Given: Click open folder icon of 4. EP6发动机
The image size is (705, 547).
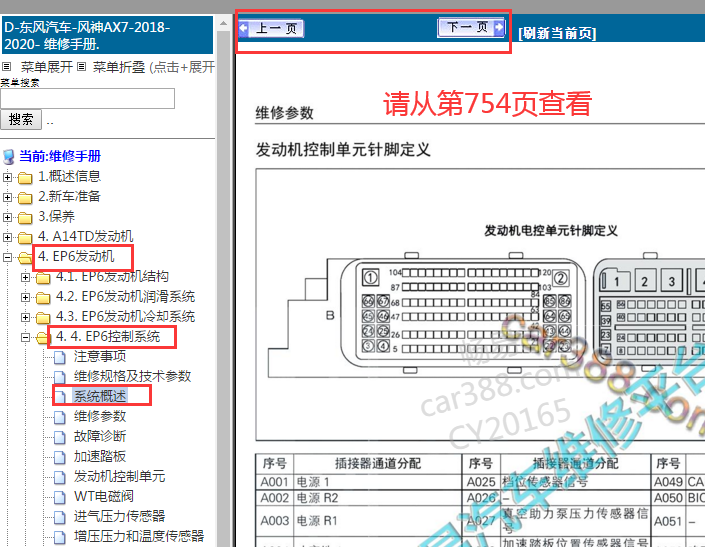Looking at the screenshot, I should point(25,258).
